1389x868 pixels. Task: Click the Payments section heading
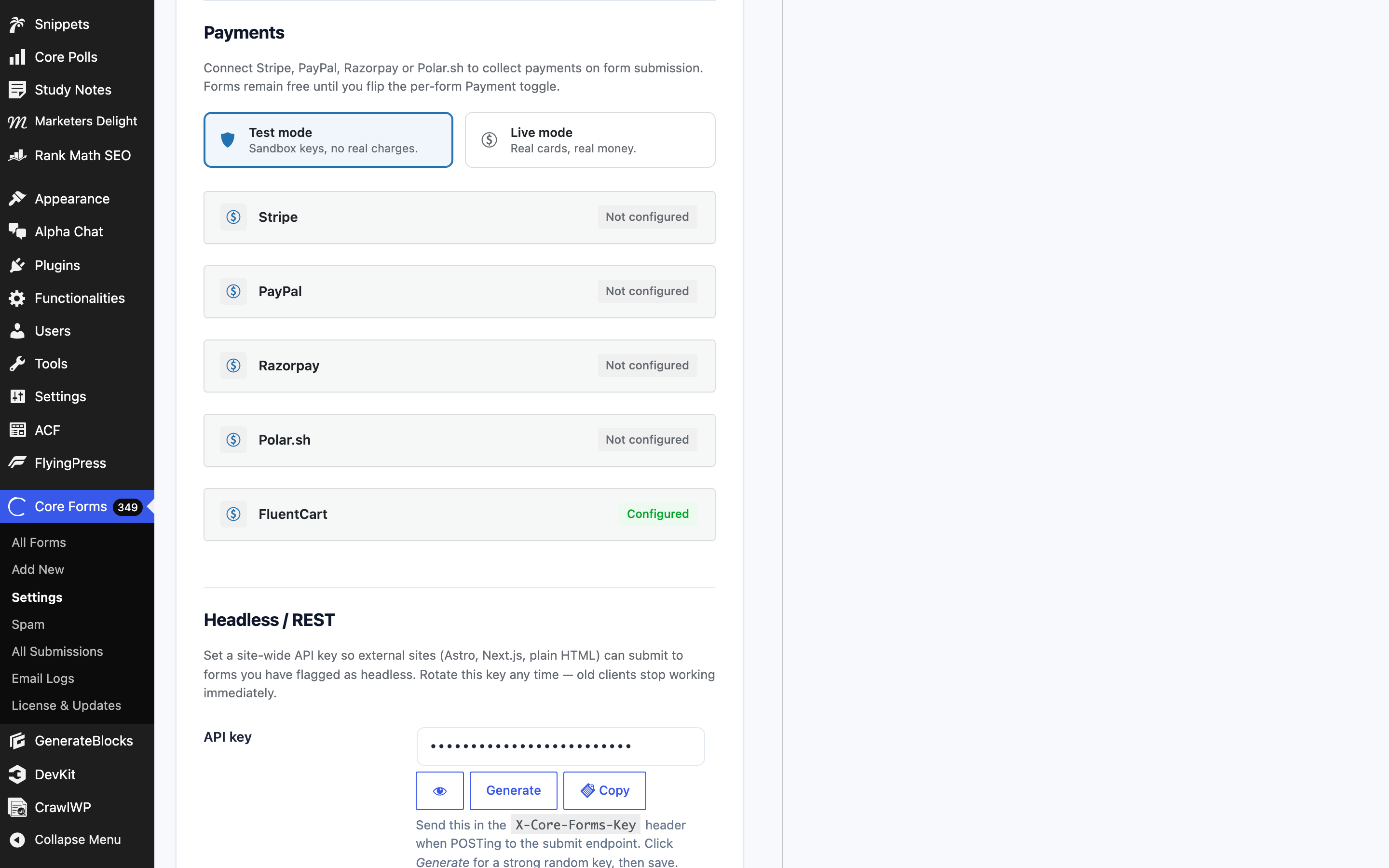pyautogui.click(x=244, y=33)
